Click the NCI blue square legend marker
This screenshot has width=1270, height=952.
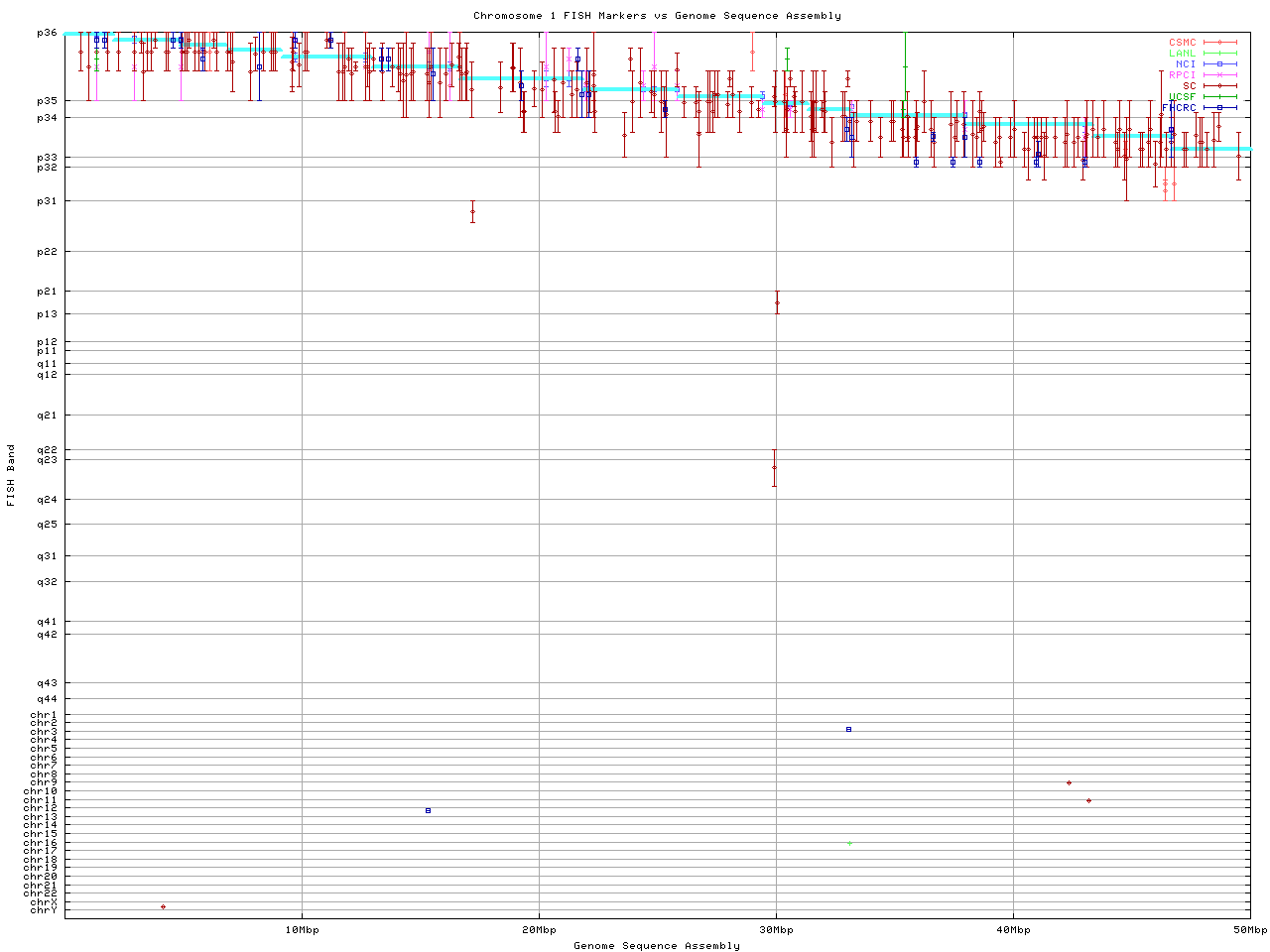coord(1219,64)
